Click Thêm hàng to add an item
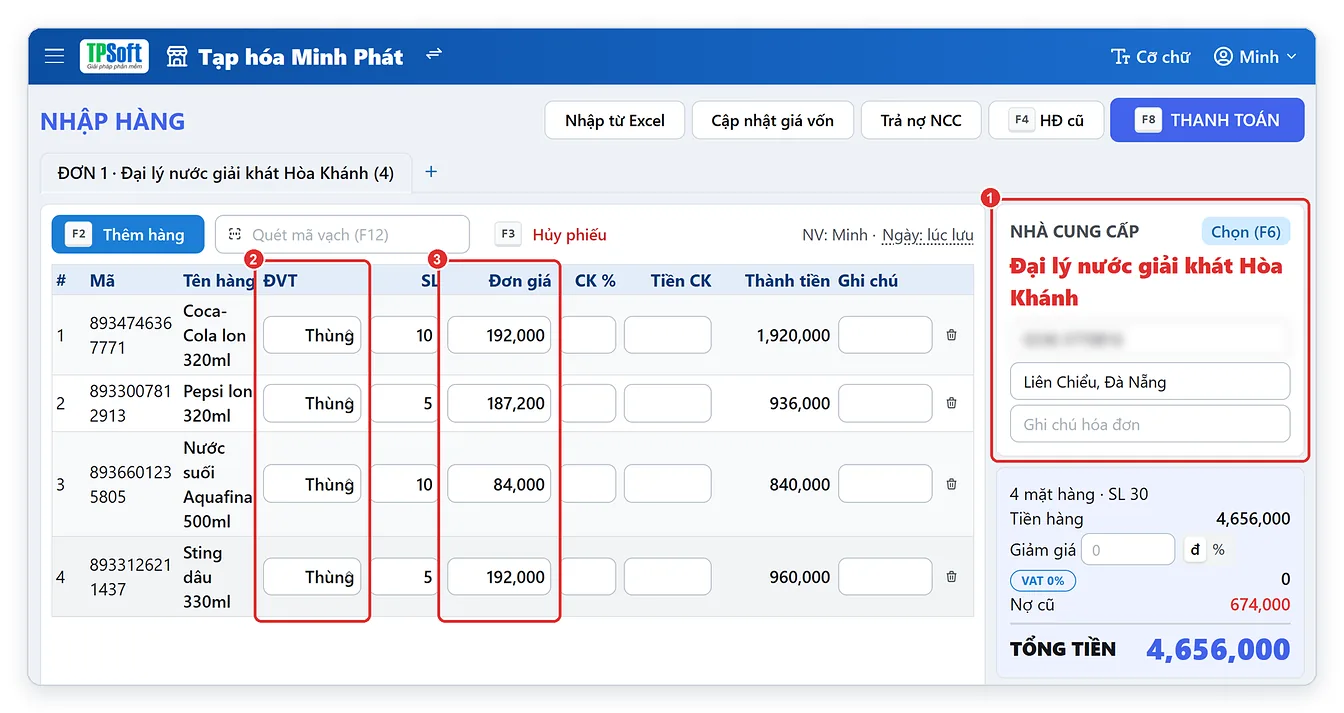 pyautogui.click(x=128, y=235)
